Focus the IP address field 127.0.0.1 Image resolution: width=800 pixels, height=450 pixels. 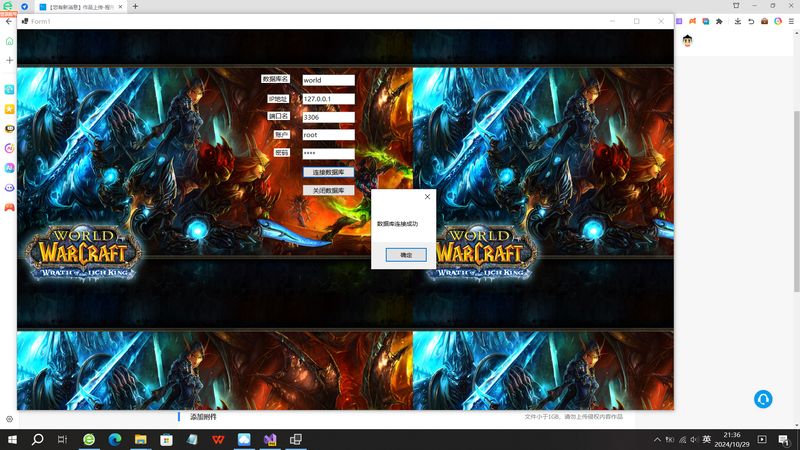[x=328, y=98]
